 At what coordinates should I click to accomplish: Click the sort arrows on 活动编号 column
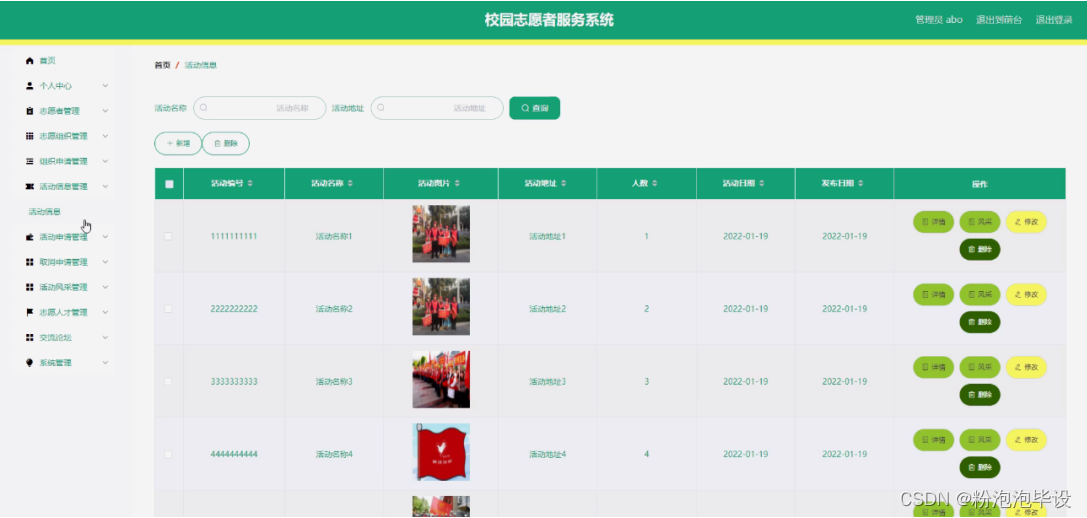click(x=250, y=184)
